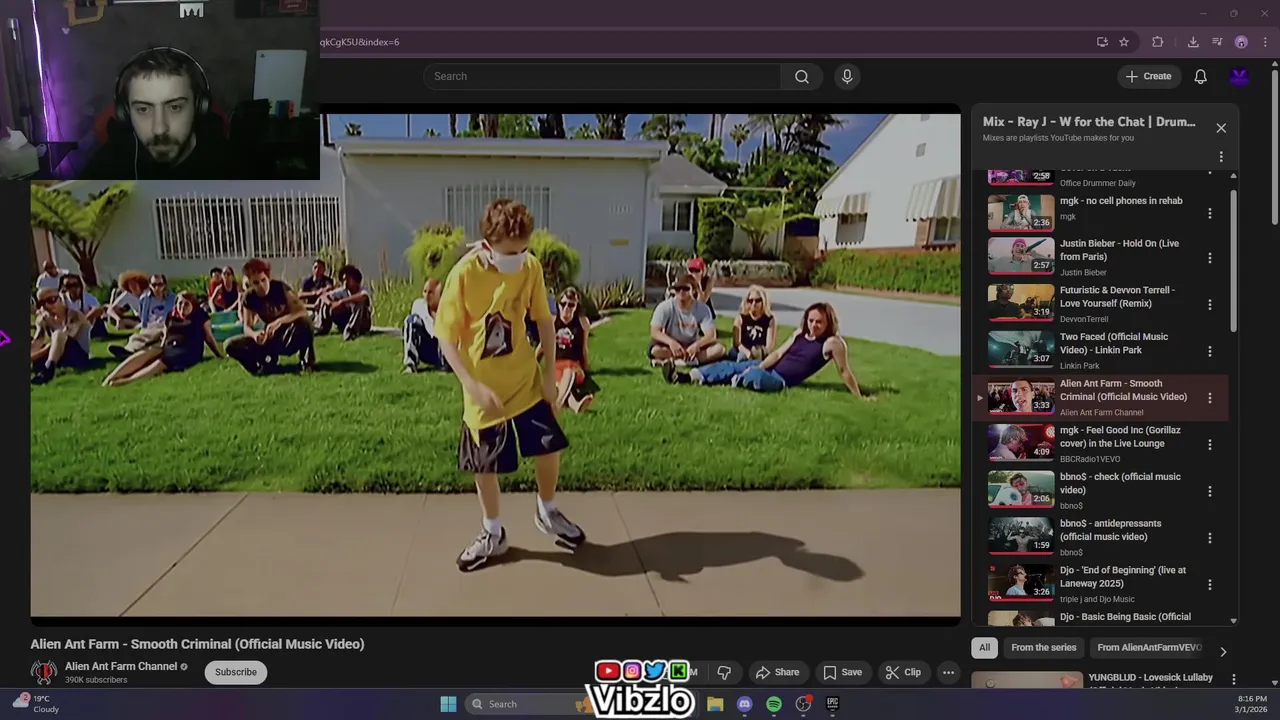
Task: Open menu for Love Yourself (Remix)
Action: (x=1209, y=304)
